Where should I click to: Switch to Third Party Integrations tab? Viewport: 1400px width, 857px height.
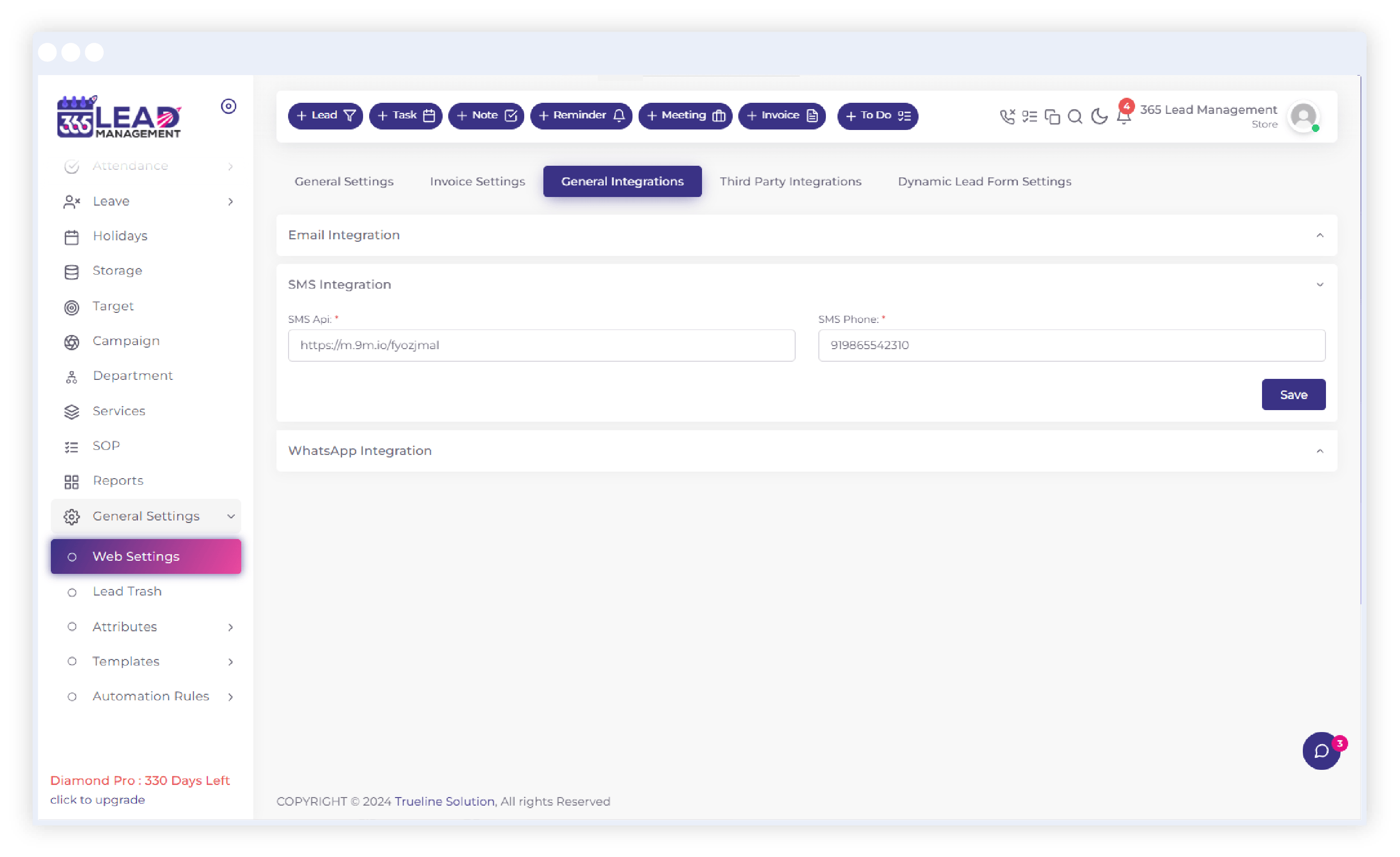(x=790, y=181)
